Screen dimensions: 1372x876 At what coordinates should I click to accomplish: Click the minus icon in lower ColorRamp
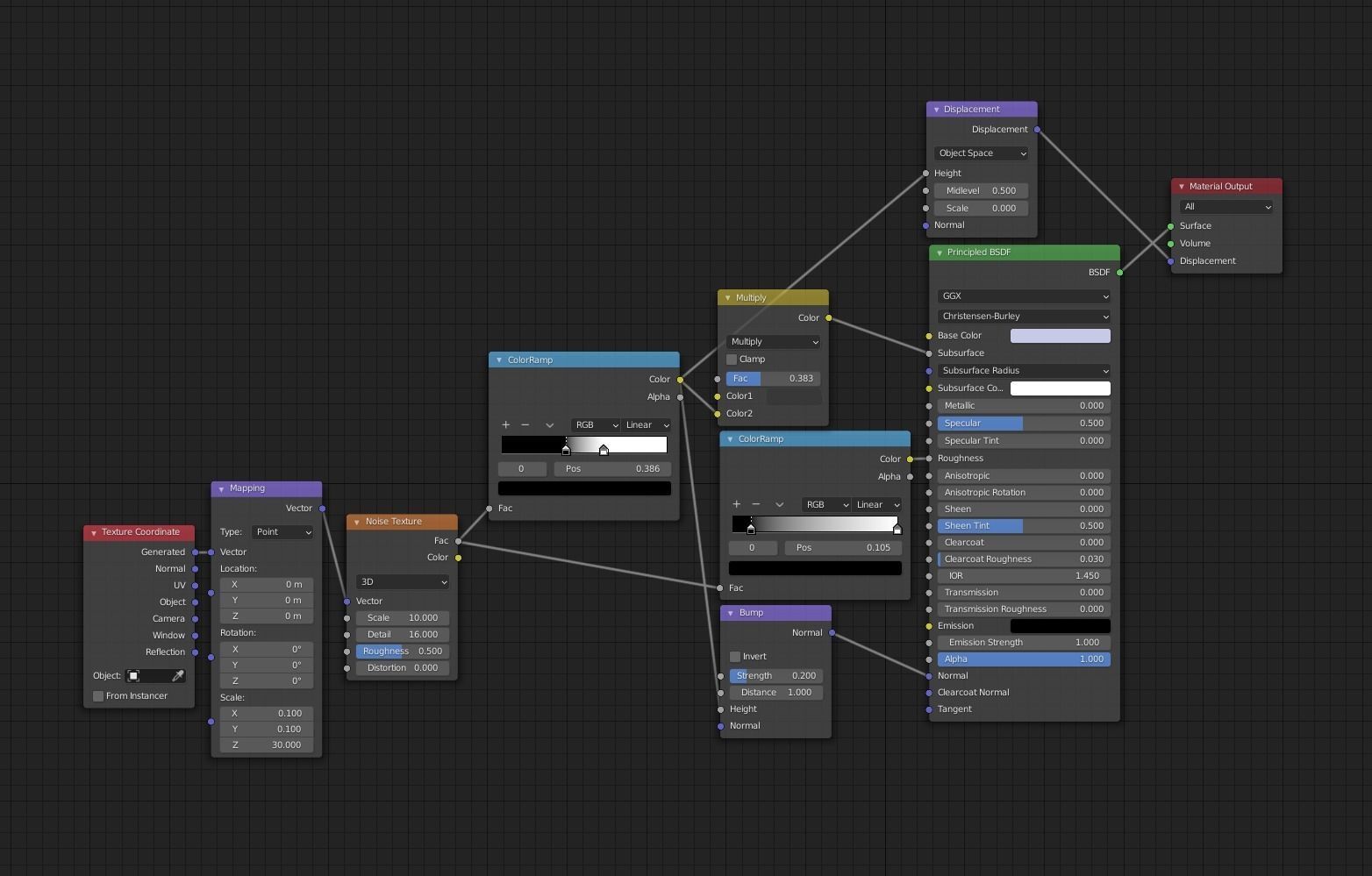pos(756,504)
